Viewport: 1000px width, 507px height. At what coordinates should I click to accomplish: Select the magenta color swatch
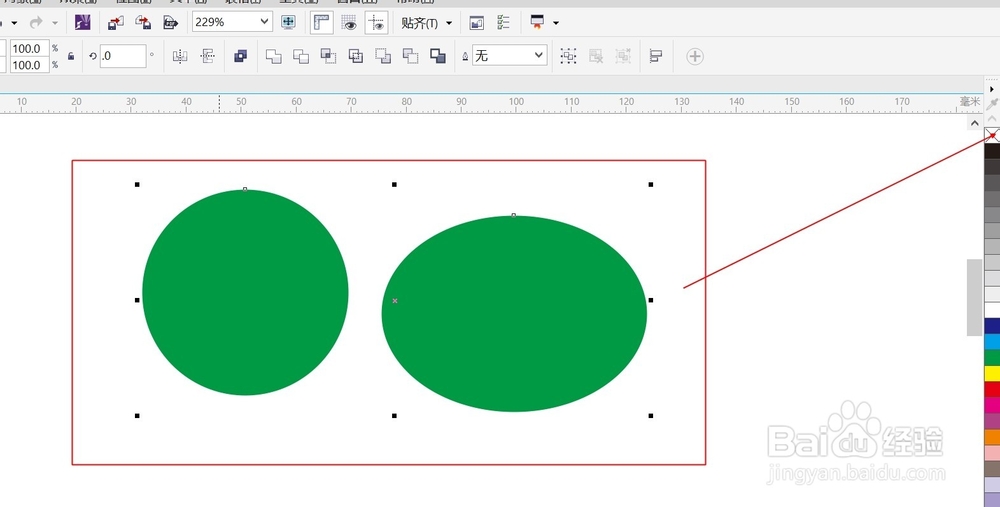tap(992, 405)
